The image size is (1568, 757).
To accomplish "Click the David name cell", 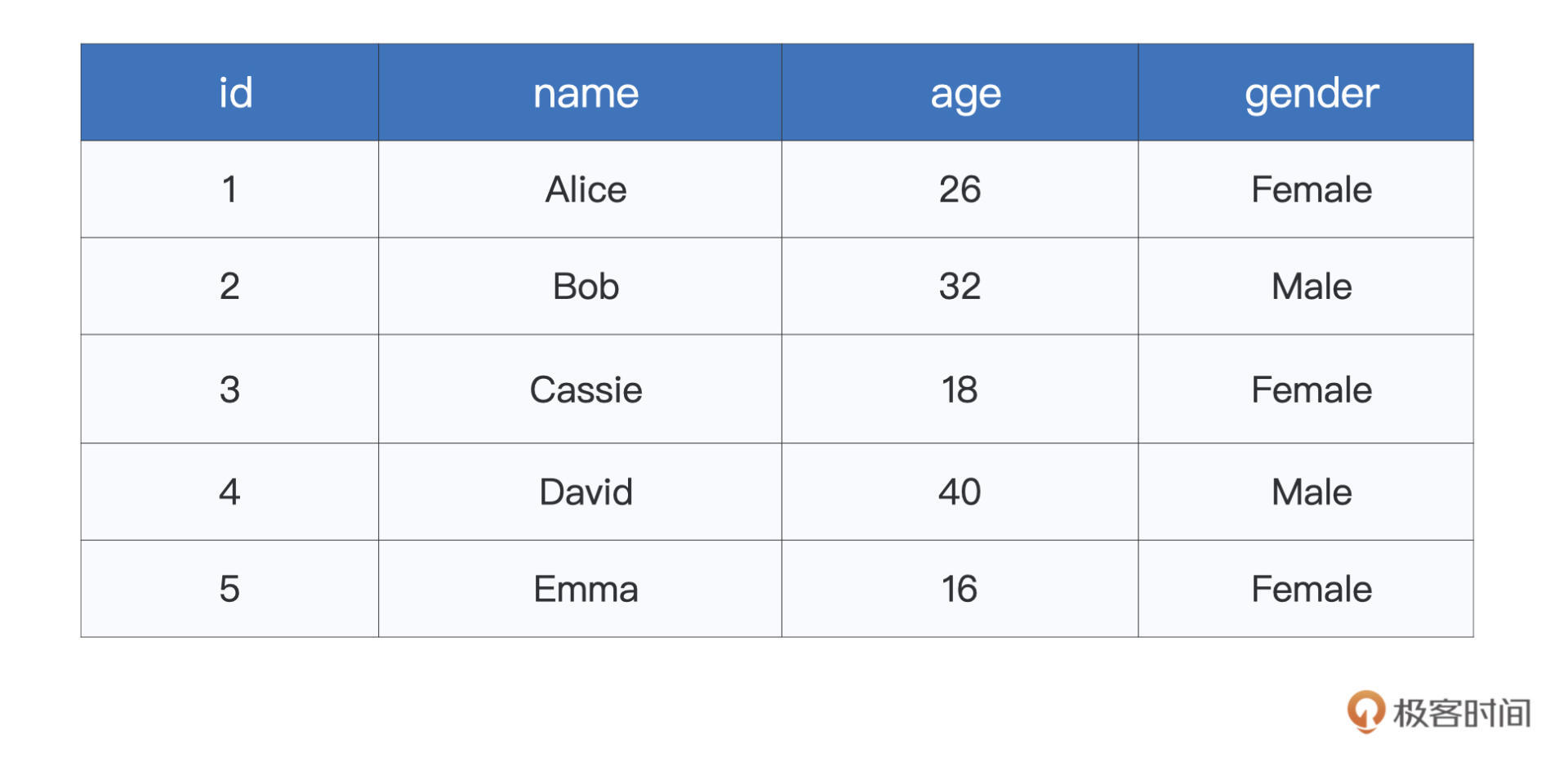I will pyautogui.click(x=586, y=492).
